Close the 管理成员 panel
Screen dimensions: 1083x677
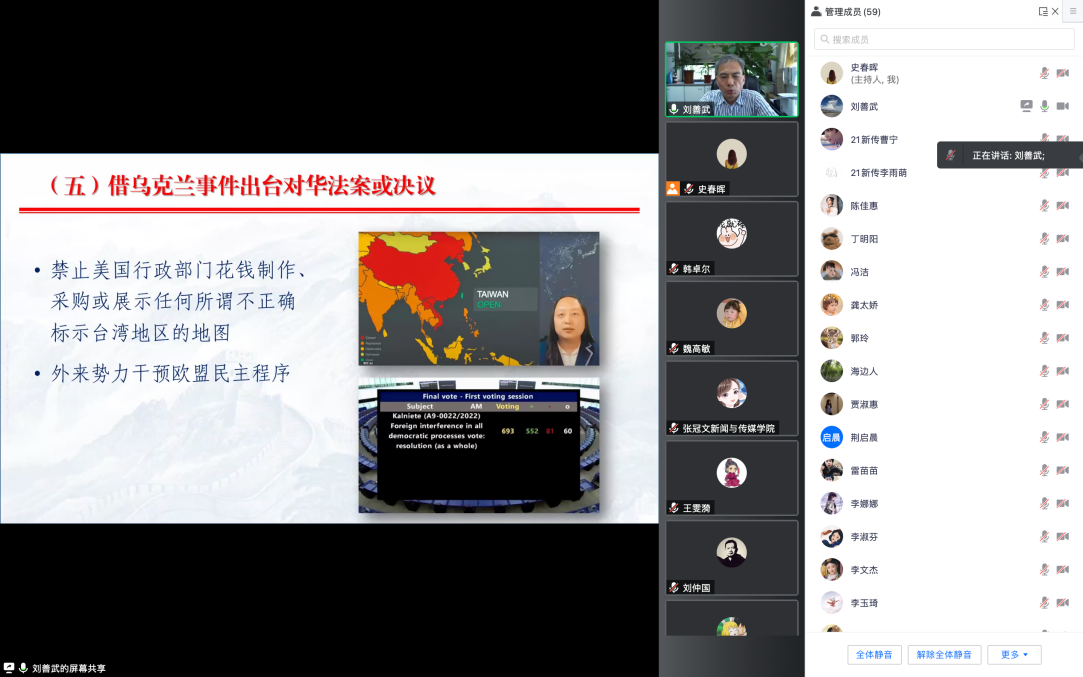[x=1055, y=12]
